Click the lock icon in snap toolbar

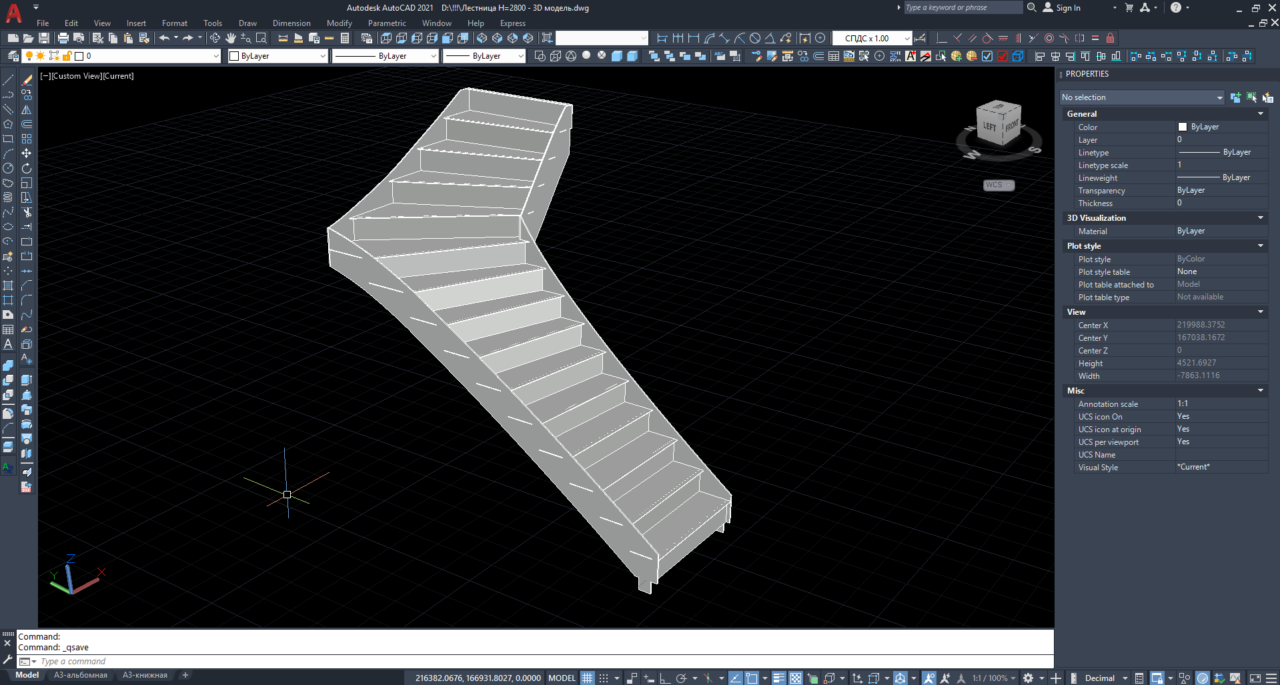coord(1109,38)
